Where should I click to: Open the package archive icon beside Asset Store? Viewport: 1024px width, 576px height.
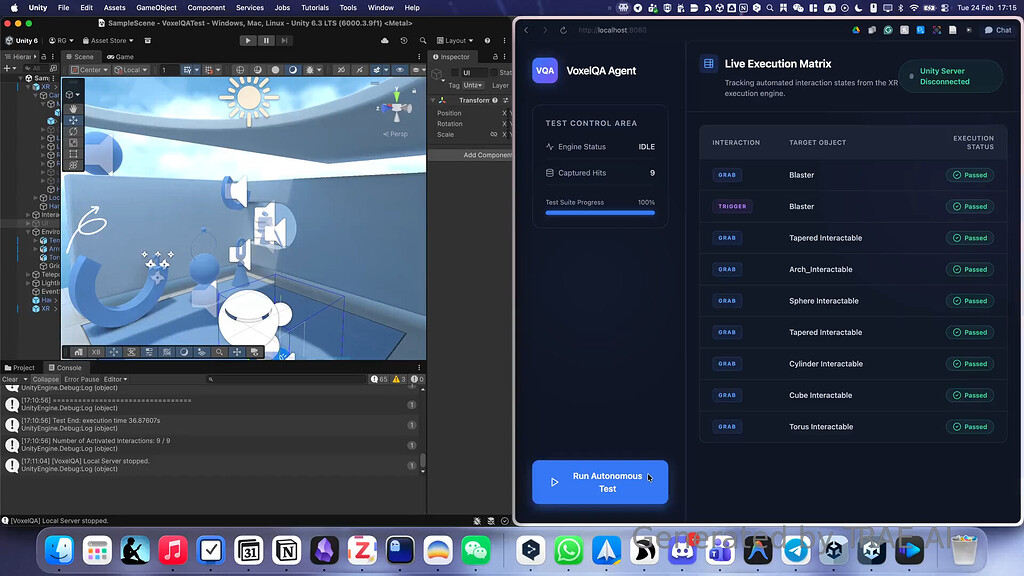point(148,40)
